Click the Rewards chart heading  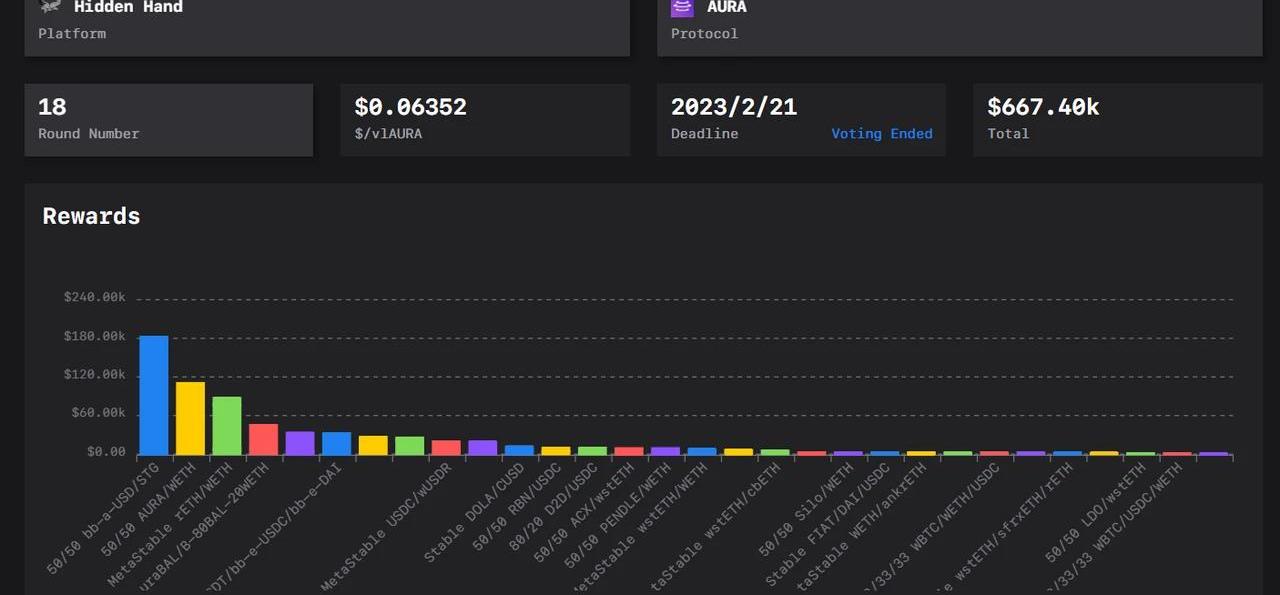91,216
